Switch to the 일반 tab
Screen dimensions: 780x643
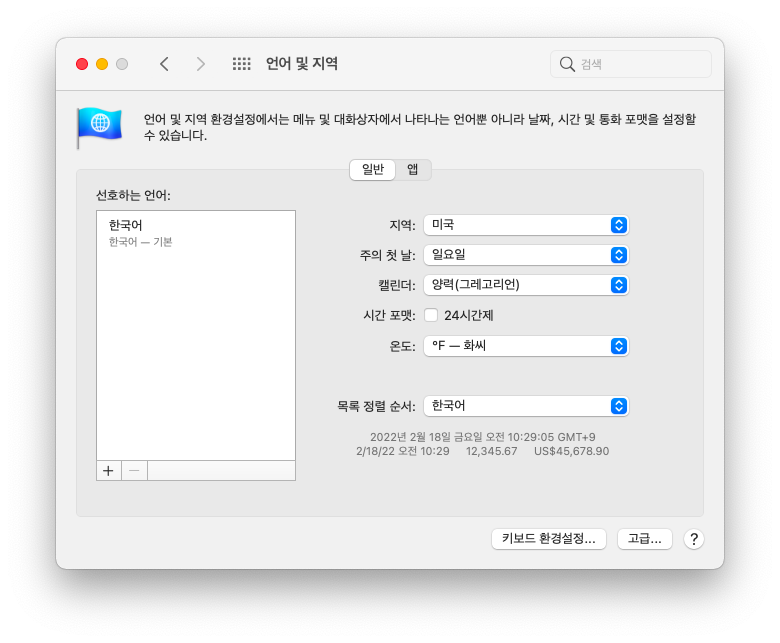(373, 170)
